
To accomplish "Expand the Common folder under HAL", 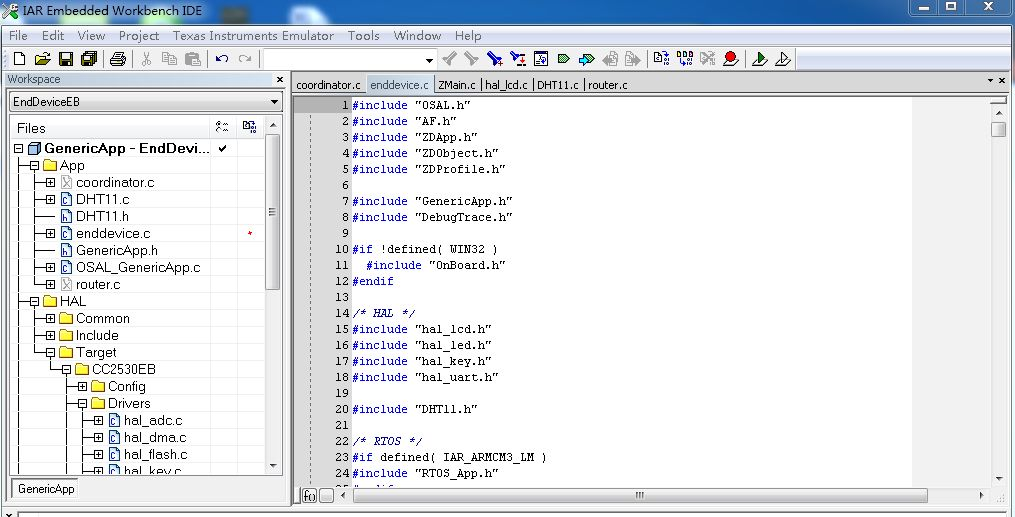I will [50, 319].
